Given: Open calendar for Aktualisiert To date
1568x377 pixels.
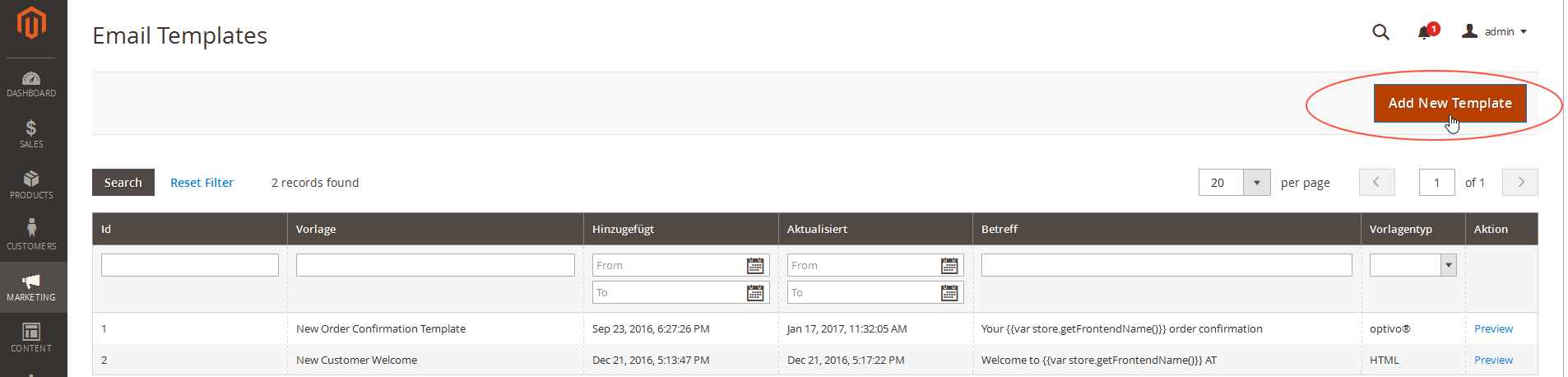Looking at the screenshot, I should click(x=949, y=293).
